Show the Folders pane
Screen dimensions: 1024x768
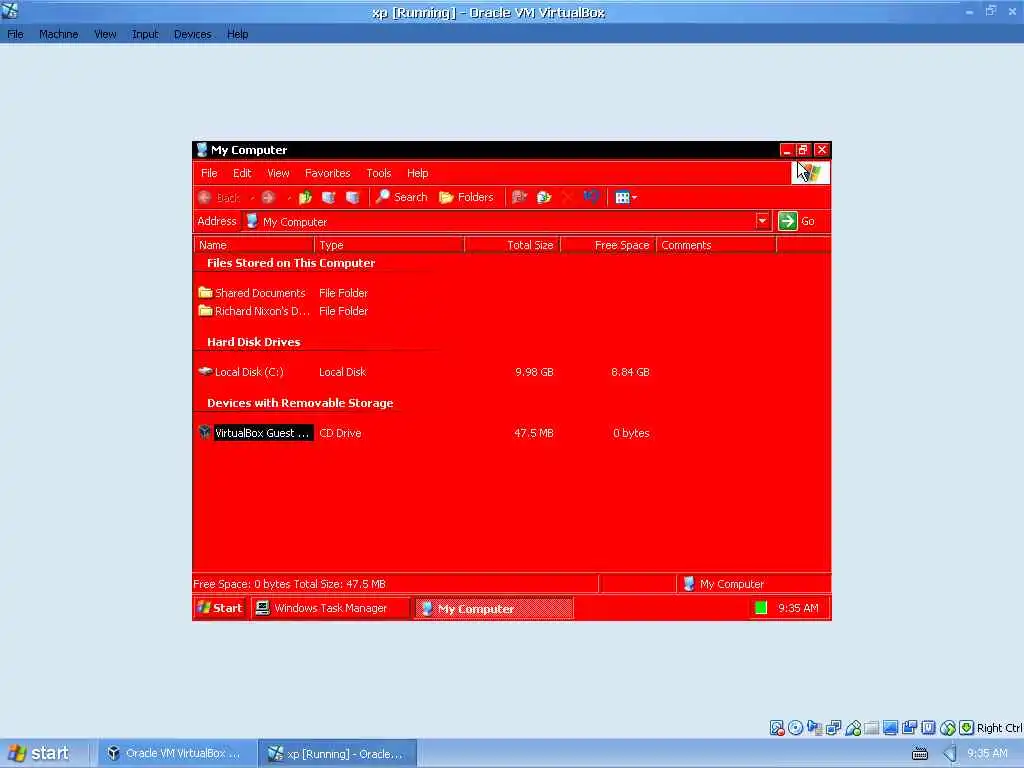pyautogui.click(x=466, y=197)
